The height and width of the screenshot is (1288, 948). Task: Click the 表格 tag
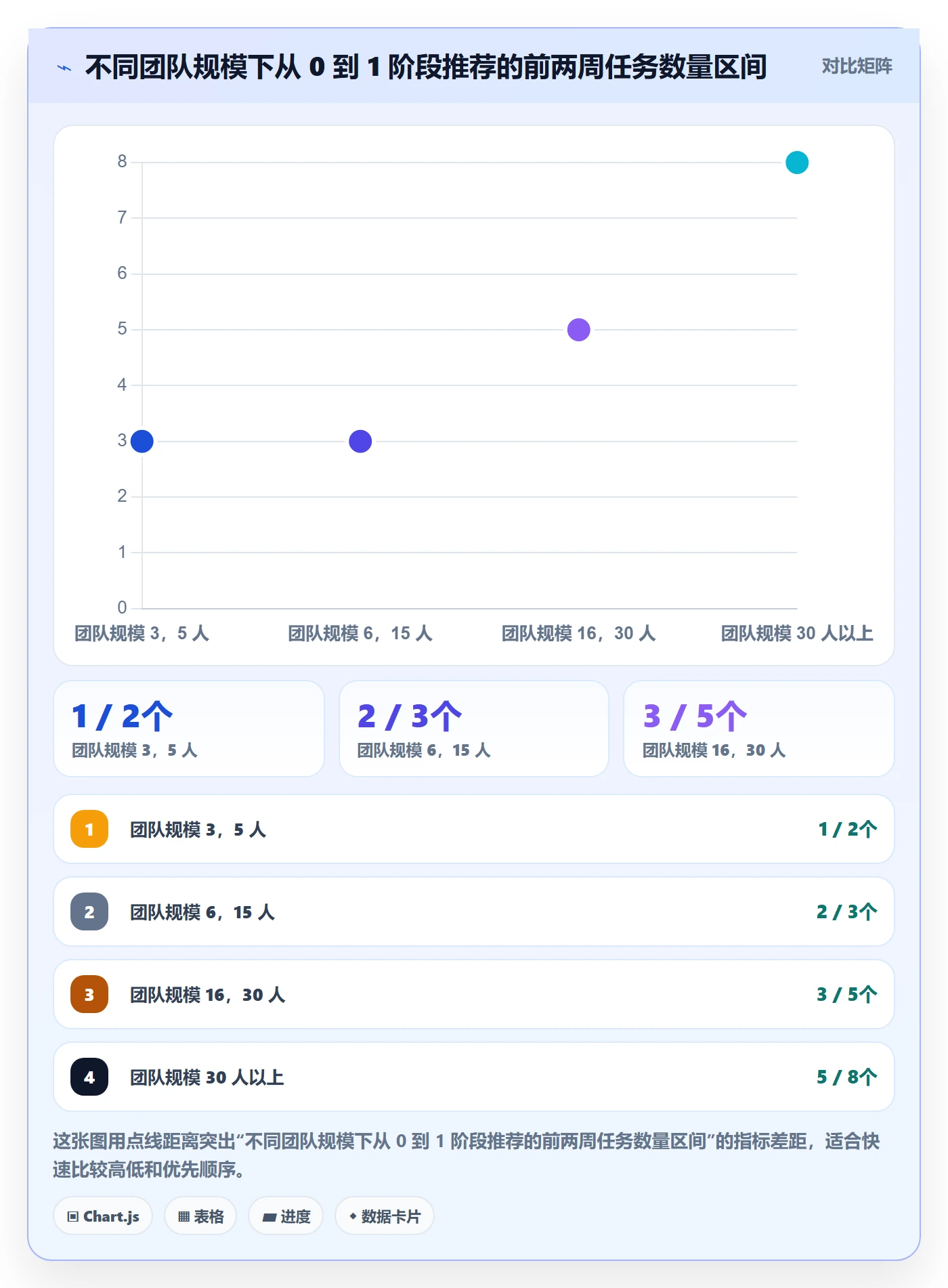coord(200,1216)
